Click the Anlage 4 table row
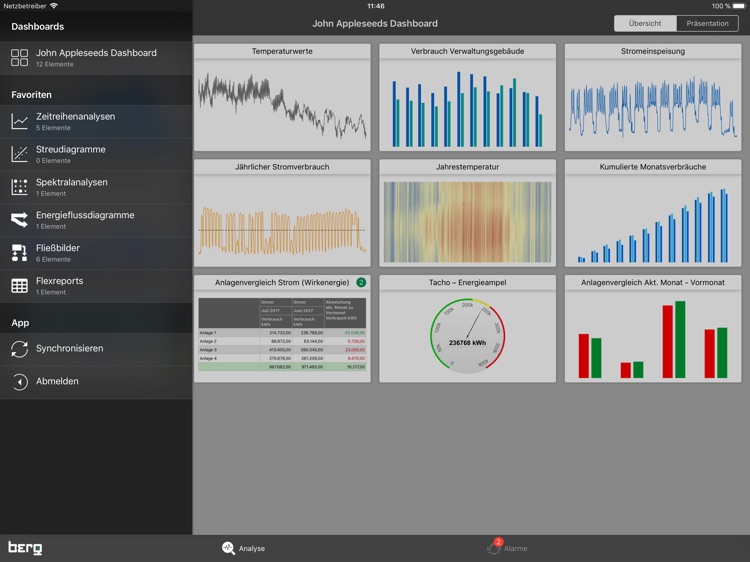Viewport: 750px width, 562px height. click(282, 358)
